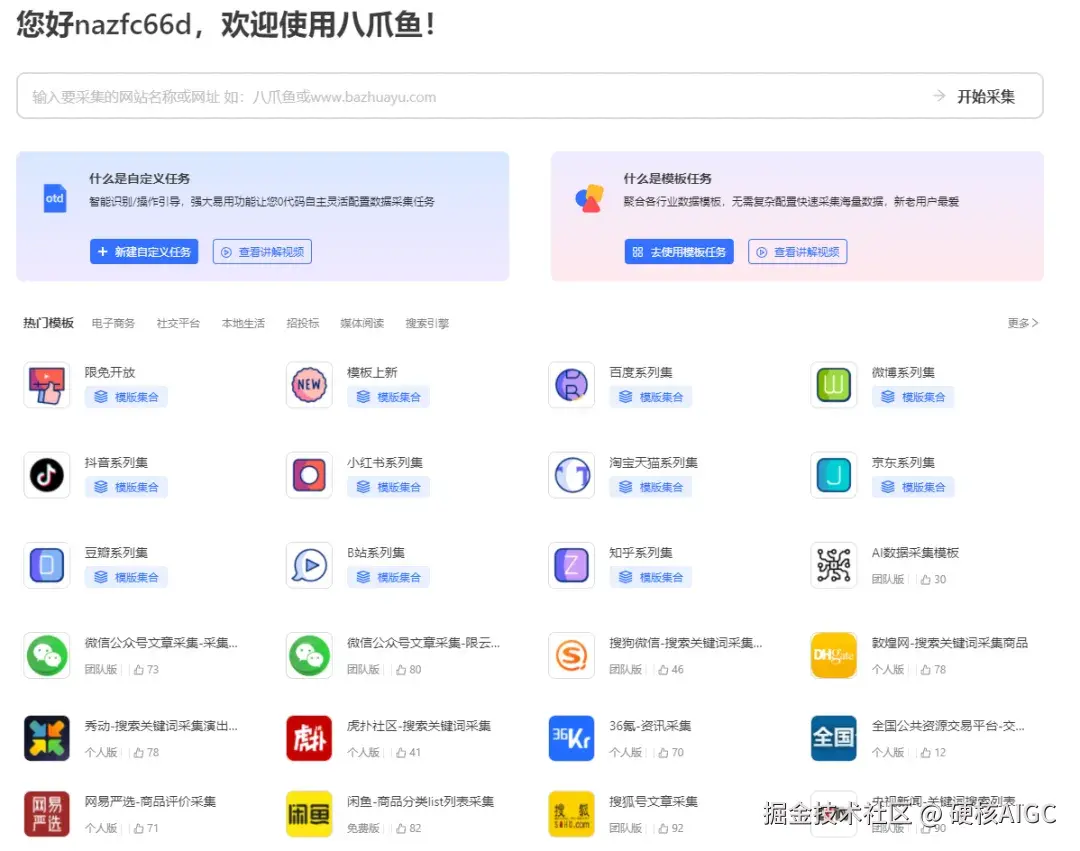The image size is (1080, 851).
Task: Select the 微博系列集 Weibo icon
Action: (x=833, y=385)
